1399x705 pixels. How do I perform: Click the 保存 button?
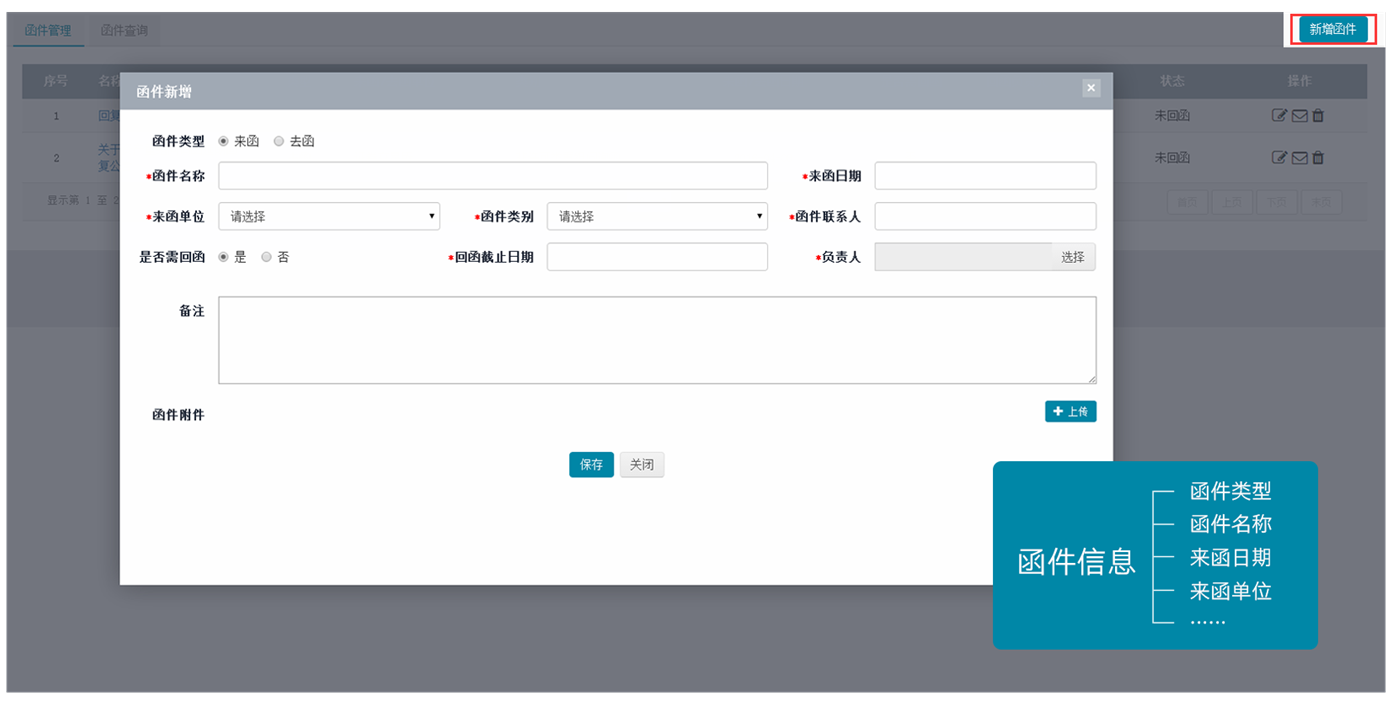click(592, 465)
